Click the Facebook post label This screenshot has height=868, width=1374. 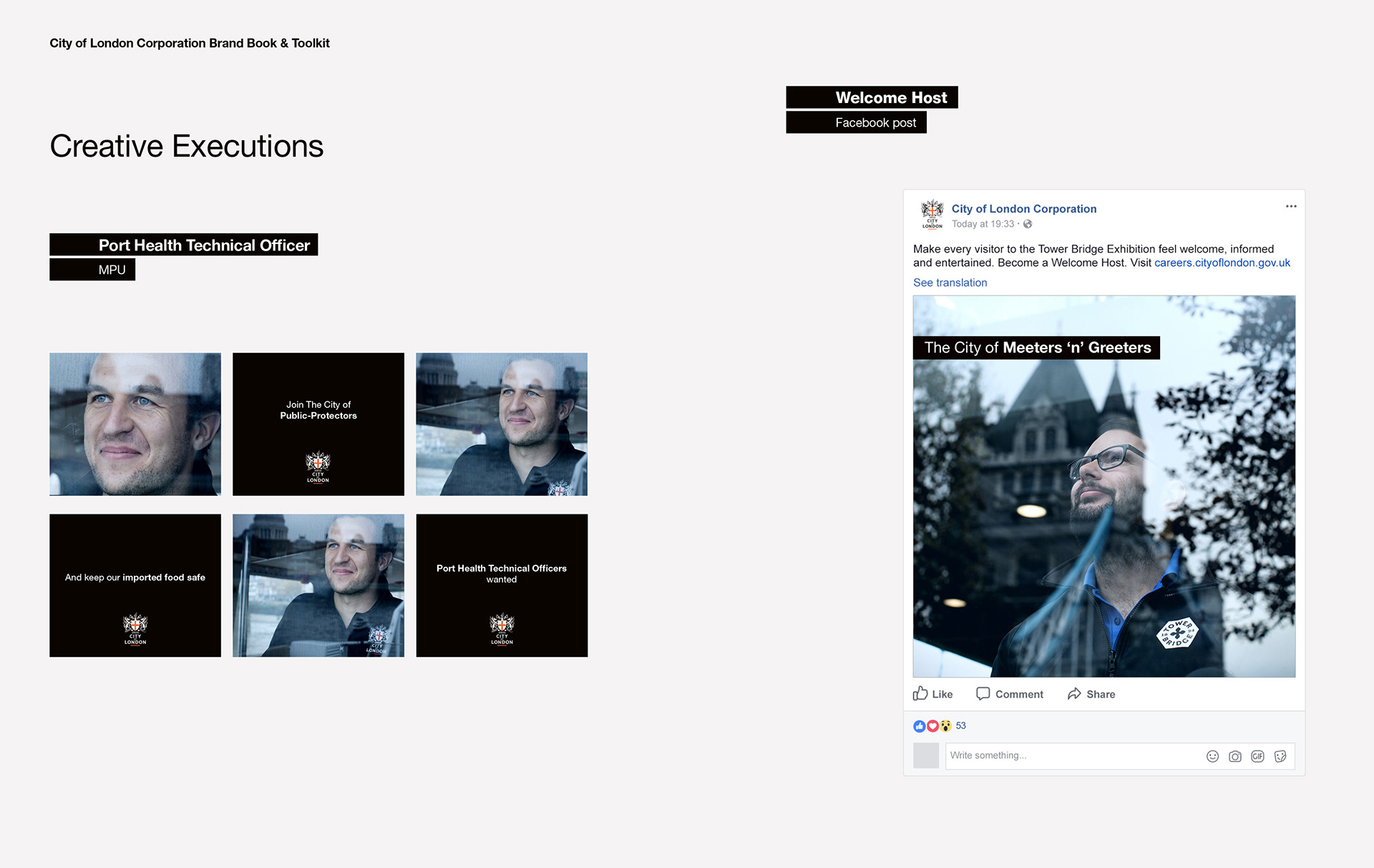coord(856,122)
